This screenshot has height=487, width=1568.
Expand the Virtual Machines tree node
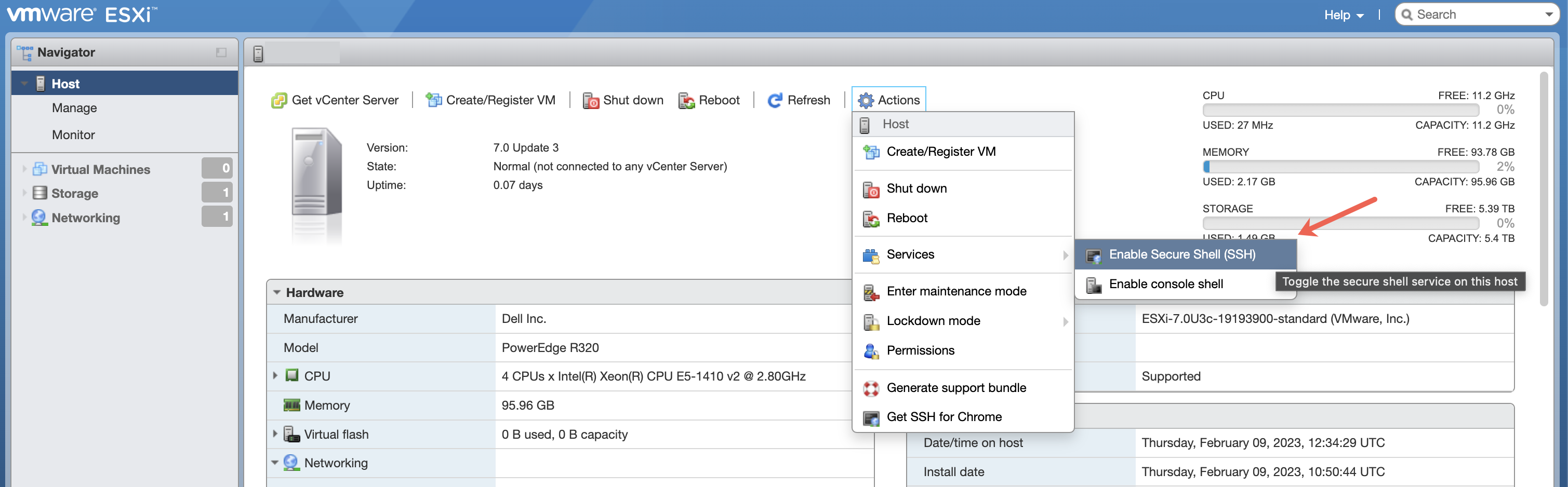click(x=24, y=169)
